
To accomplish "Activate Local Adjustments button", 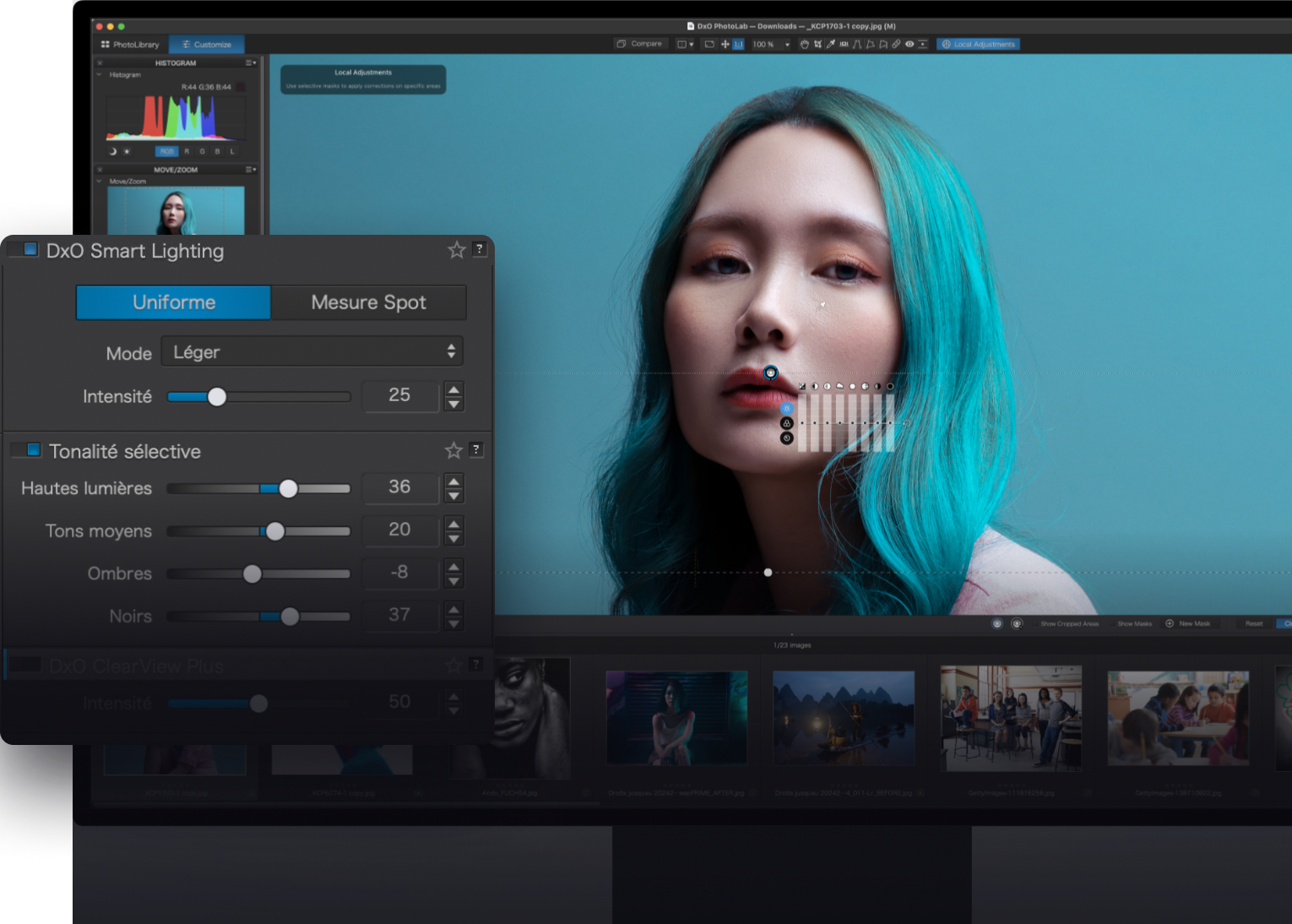I will [978, 44].
